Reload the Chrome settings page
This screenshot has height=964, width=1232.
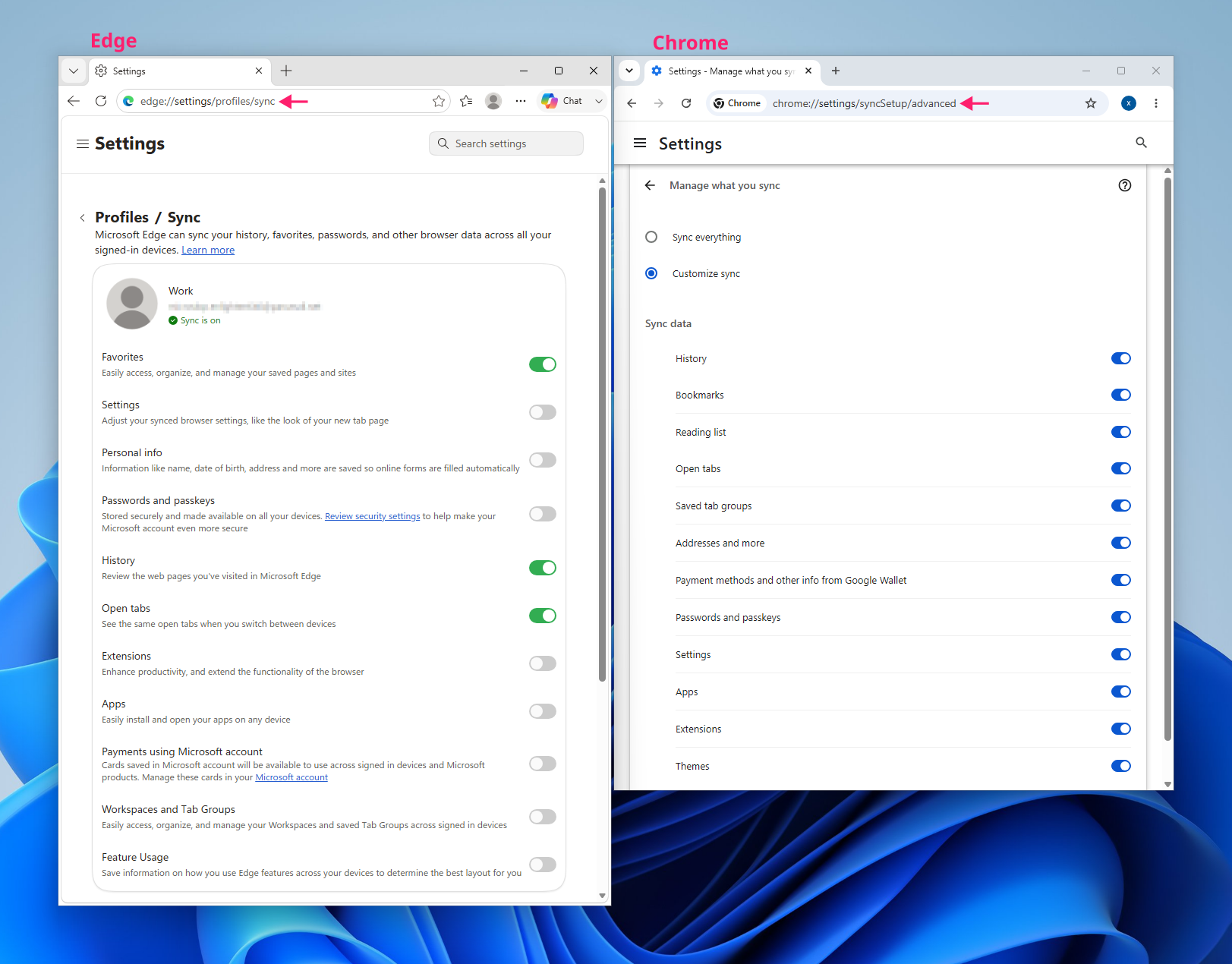tap(686, 103)
